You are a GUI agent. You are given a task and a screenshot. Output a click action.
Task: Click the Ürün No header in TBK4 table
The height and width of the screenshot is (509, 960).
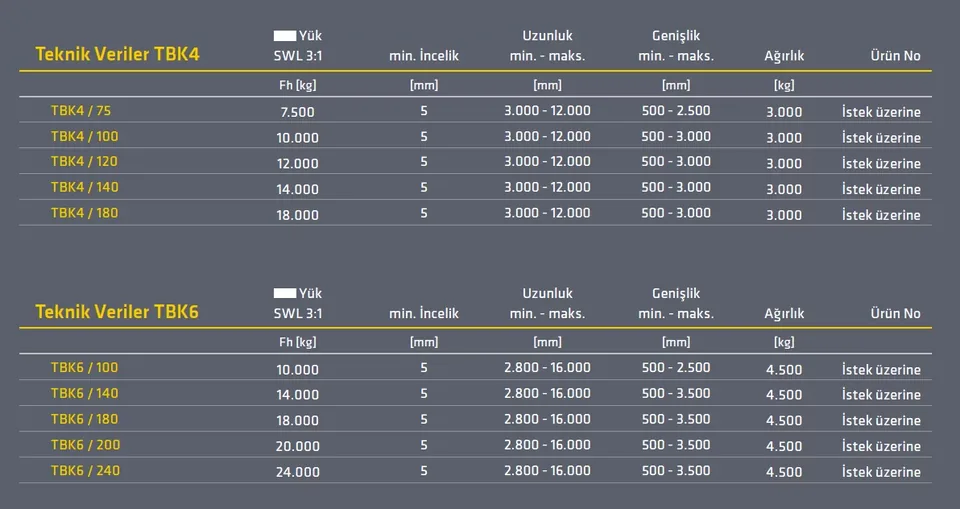(895, 56)
